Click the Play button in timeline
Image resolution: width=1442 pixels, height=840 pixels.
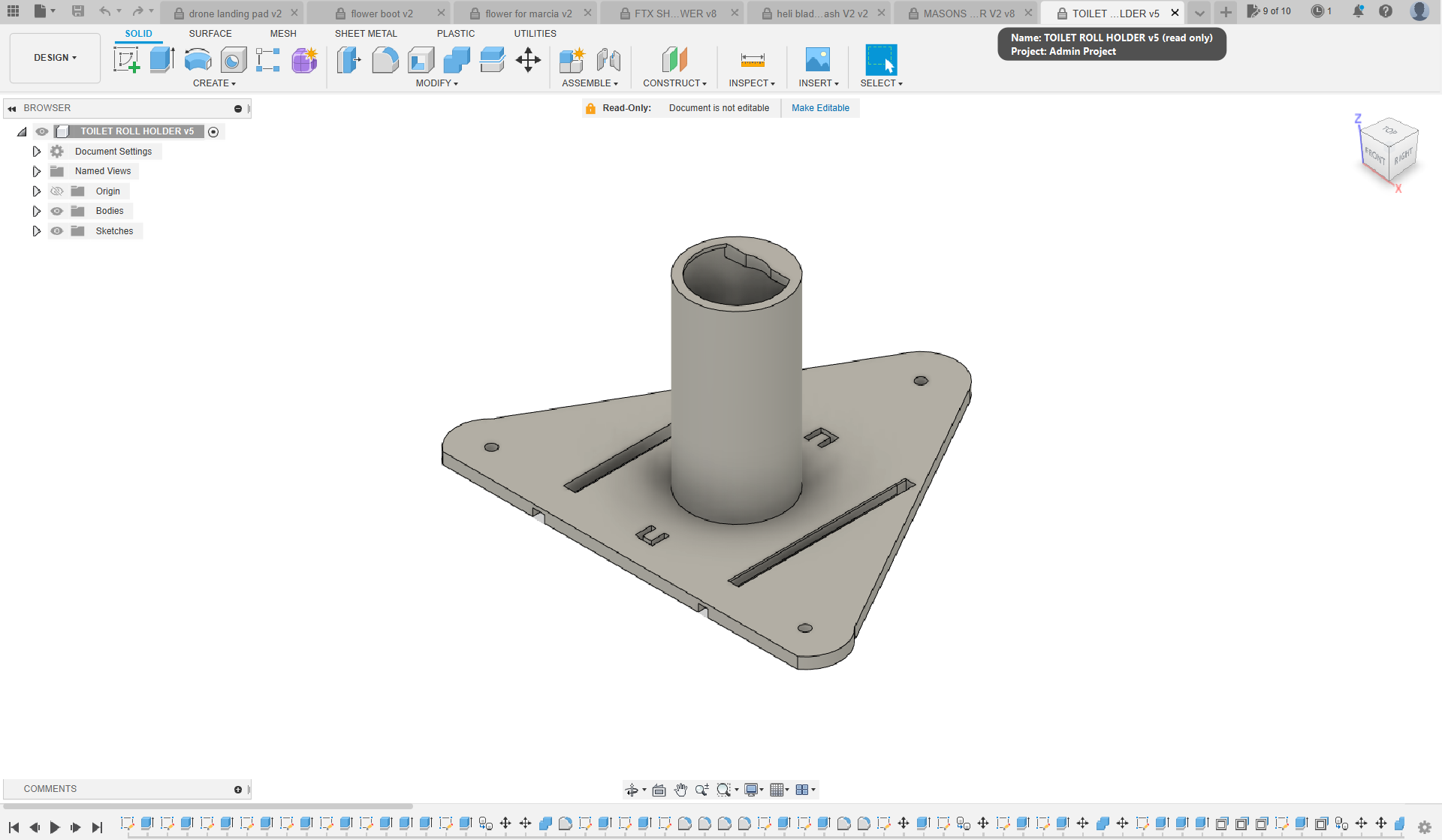(55, 827)
